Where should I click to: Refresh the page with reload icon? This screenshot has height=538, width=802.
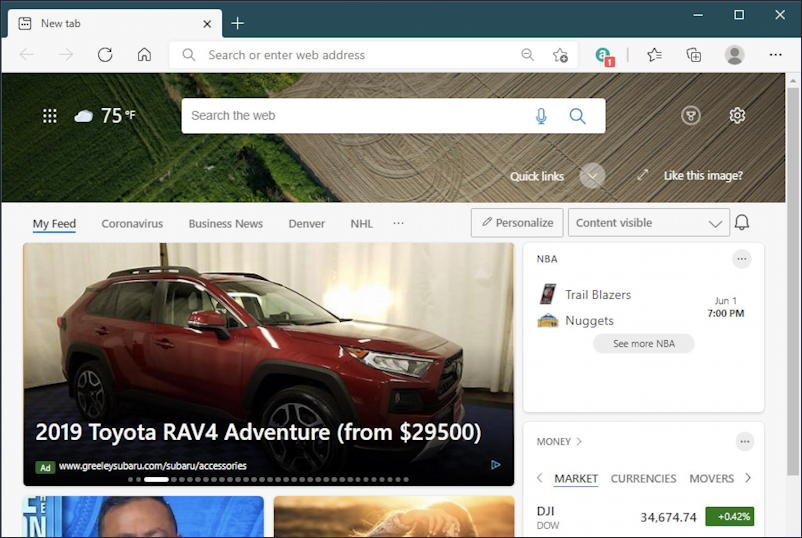click(105, 54)
